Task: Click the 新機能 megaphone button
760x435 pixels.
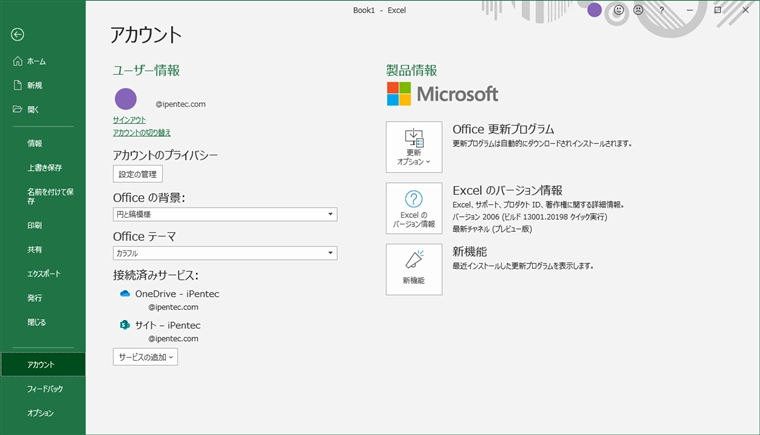Action: [x=414, y=269]
